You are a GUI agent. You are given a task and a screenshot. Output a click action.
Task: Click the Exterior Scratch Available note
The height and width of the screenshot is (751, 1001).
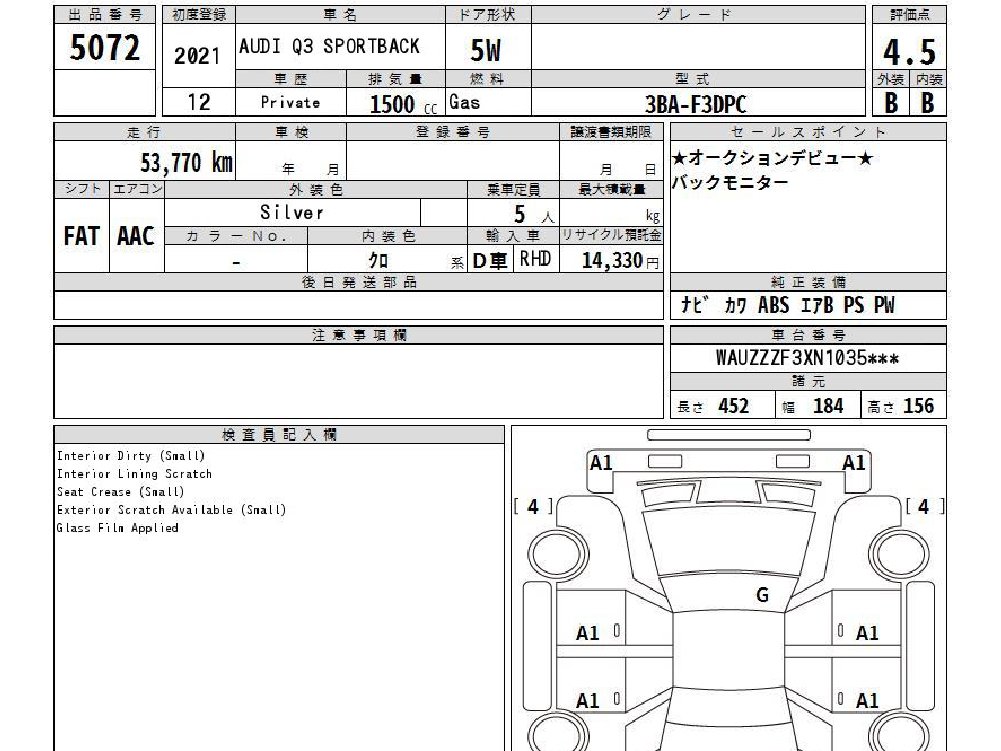click(172, 510)
